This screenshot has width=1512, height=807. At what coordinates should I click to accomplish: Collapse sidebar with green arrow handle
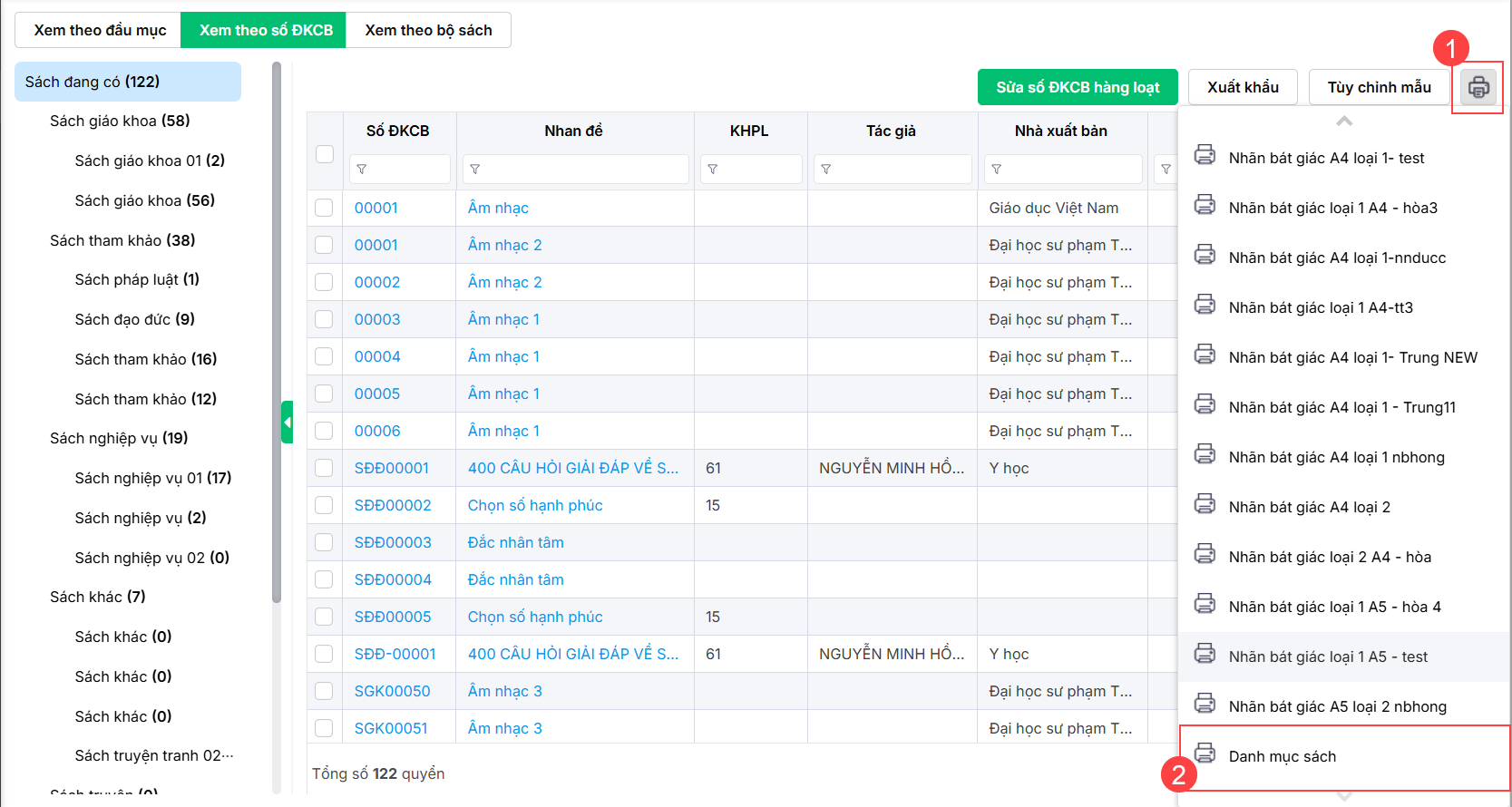(287, 423)
